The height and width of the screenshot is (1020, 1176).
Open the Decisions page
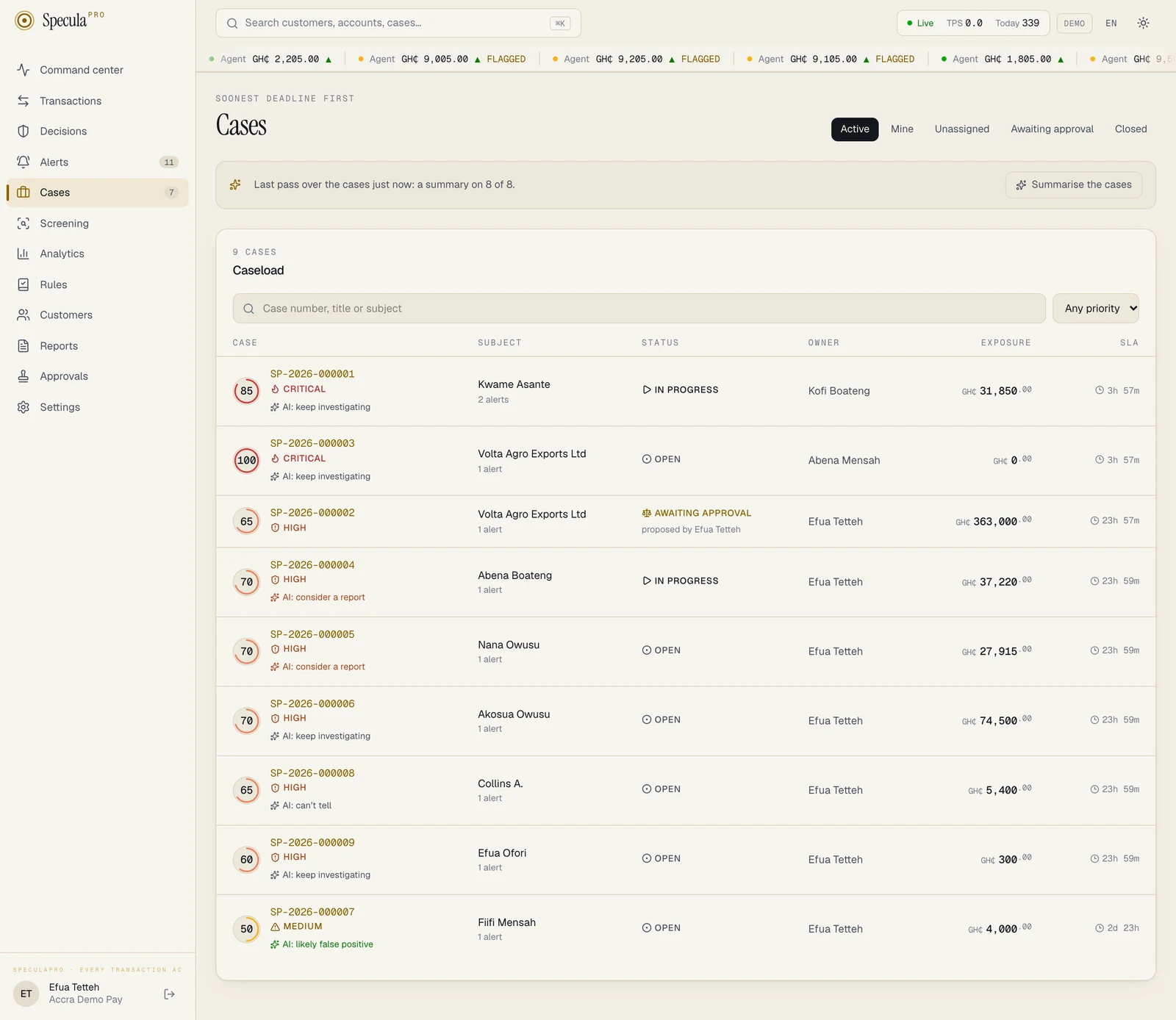coord(97,131)
